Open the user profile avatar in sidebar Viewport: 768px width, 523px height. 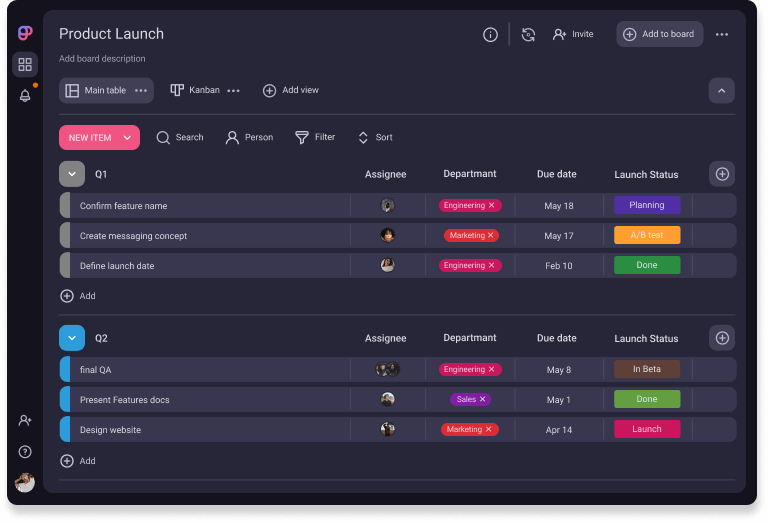coord(25,483)
